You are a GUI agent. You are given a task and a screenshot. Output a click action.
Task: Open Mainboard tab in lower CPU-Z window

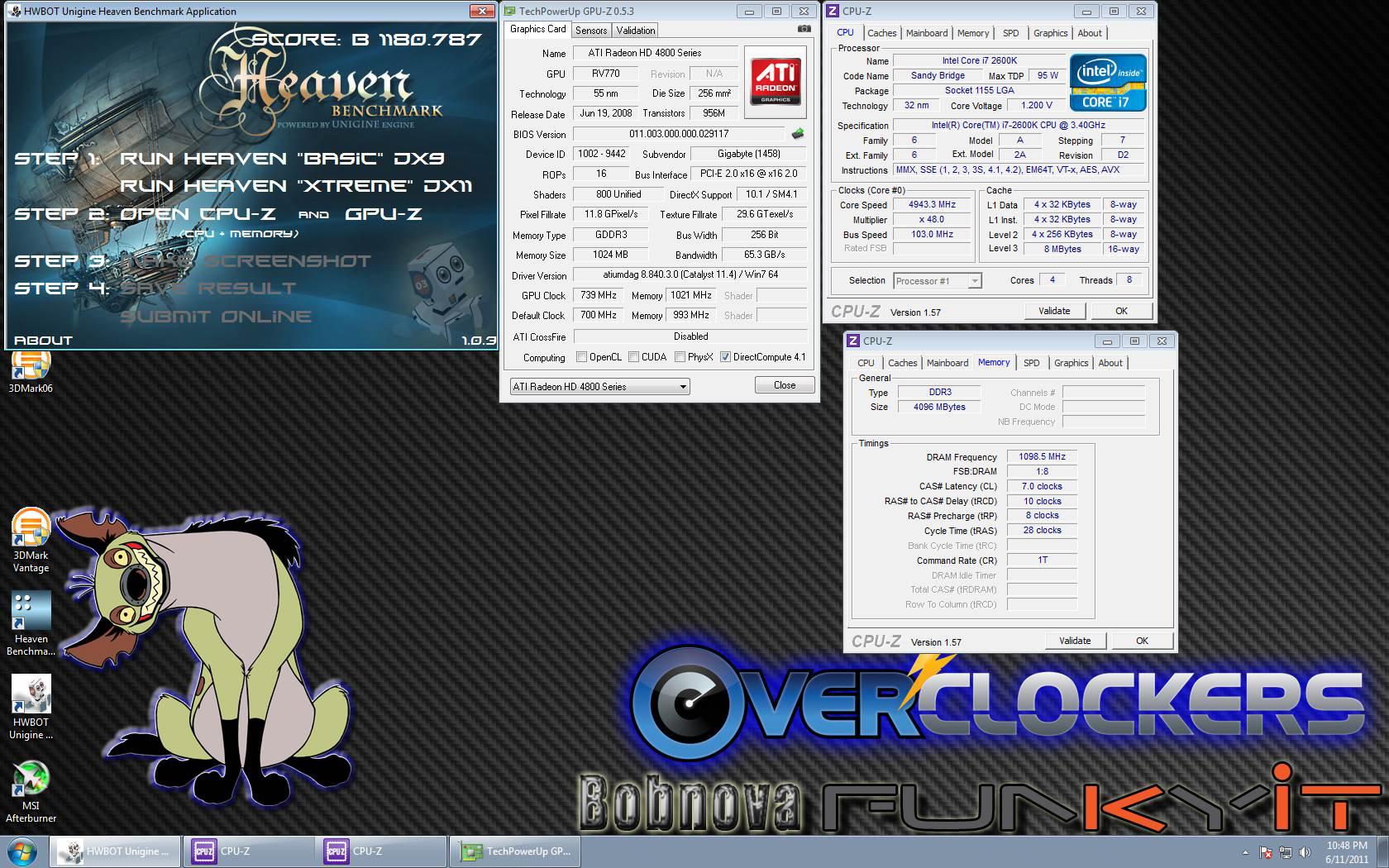[947, 363]
